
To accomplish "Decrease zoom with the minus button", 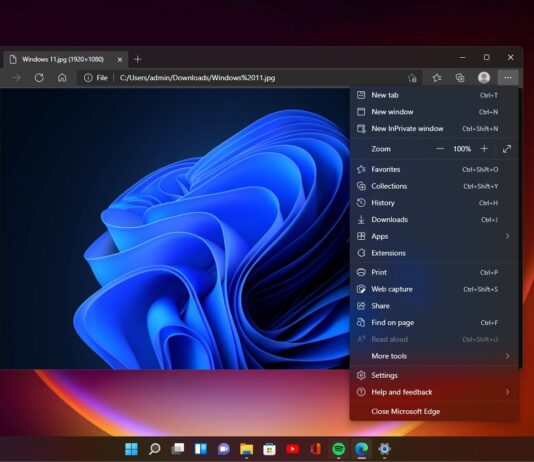I will tap(440, 149).
